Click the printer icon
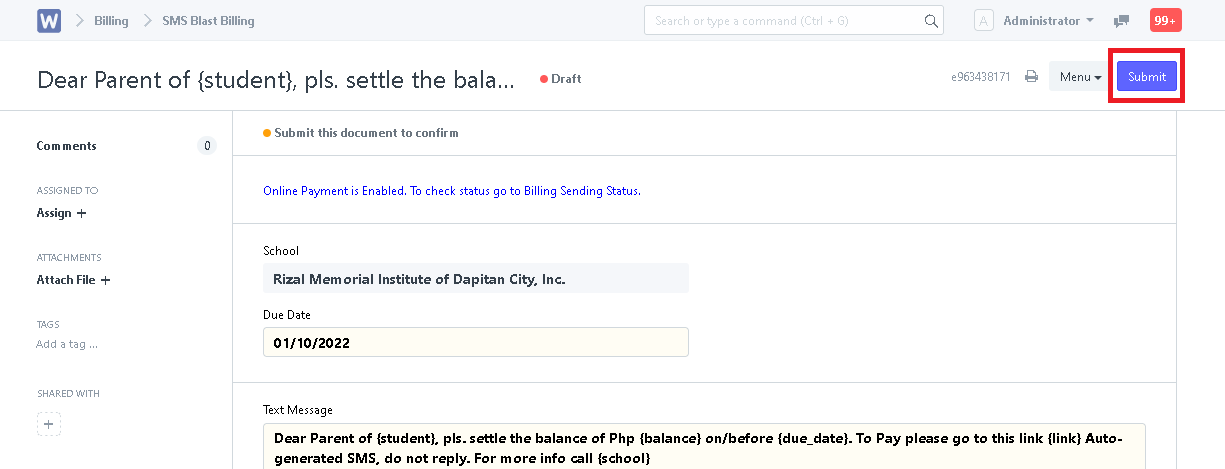This screenshot has height=469, width=1225. [x=1031, y=77]
